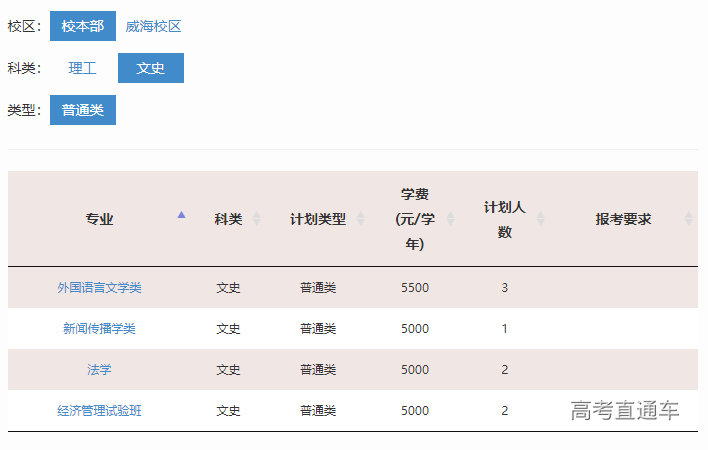Choose the 理工 subject category

tap(82, 68)
